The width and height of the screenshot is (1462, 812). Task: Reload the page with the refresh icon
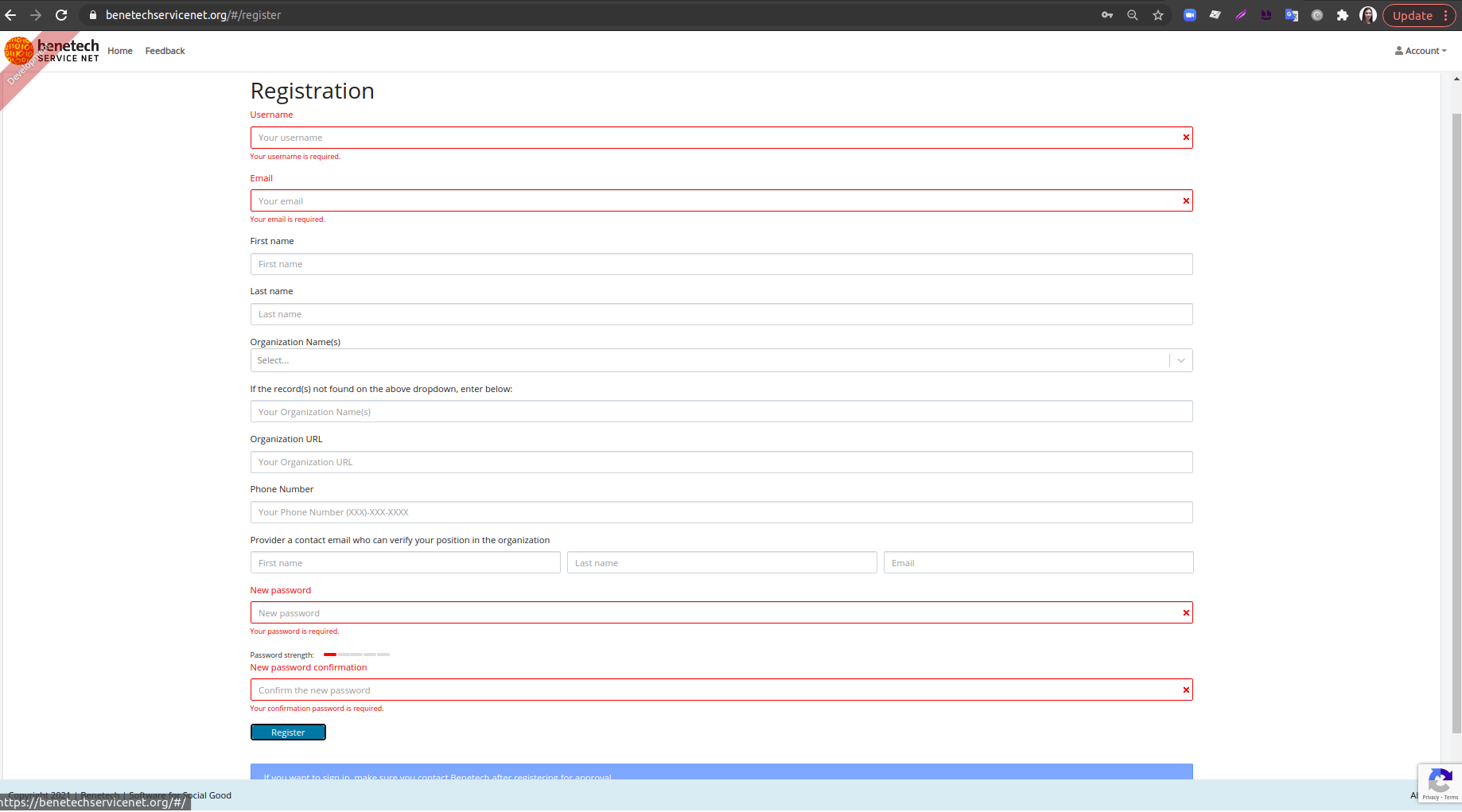pos(61,14)
